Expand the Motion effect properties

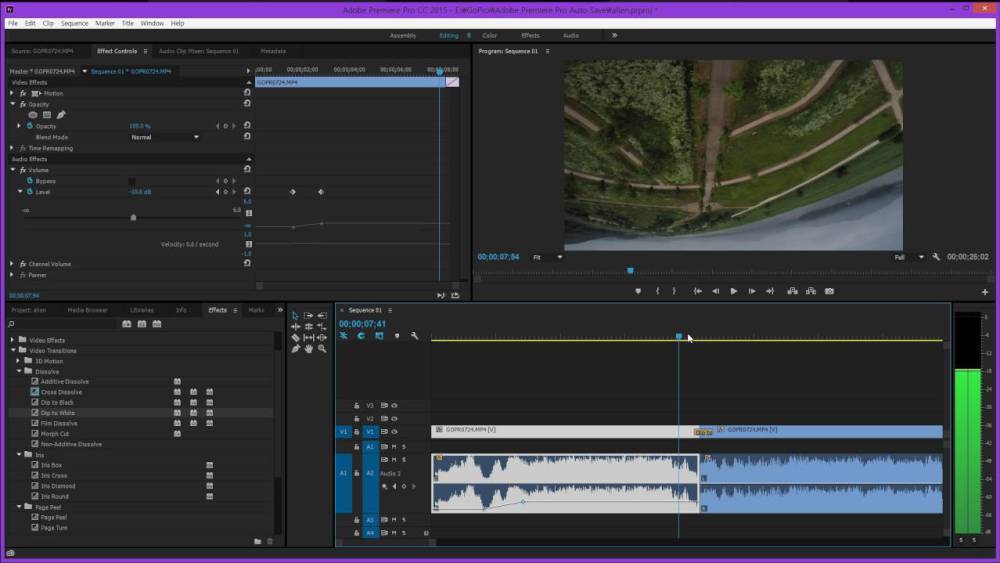pos(11,93)
